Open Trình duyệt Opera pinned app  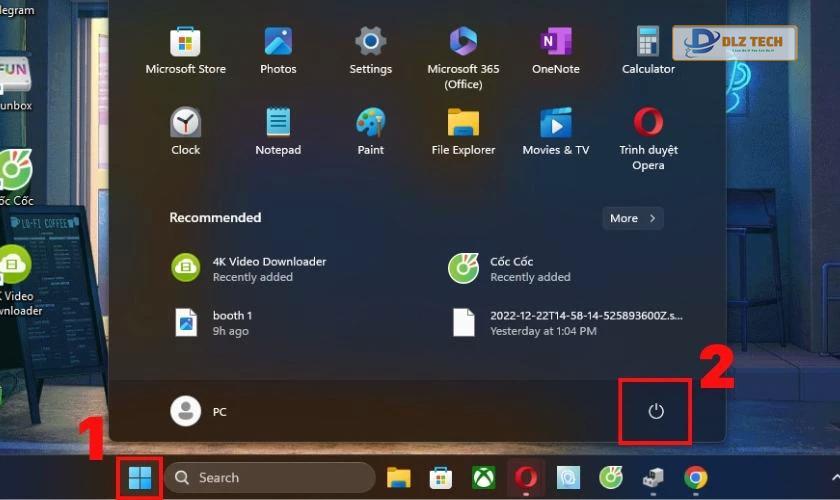point(648,139)
